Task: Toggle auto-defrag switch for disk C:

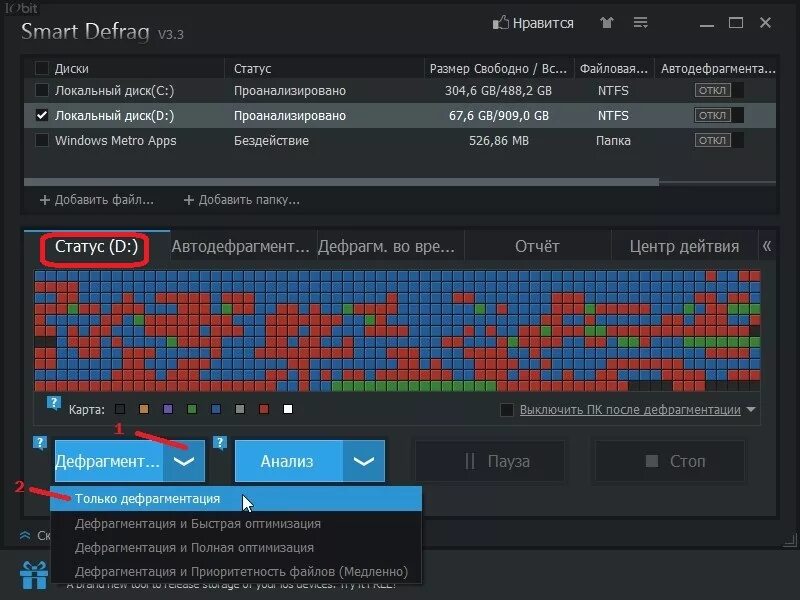Action: coord(719,90)
